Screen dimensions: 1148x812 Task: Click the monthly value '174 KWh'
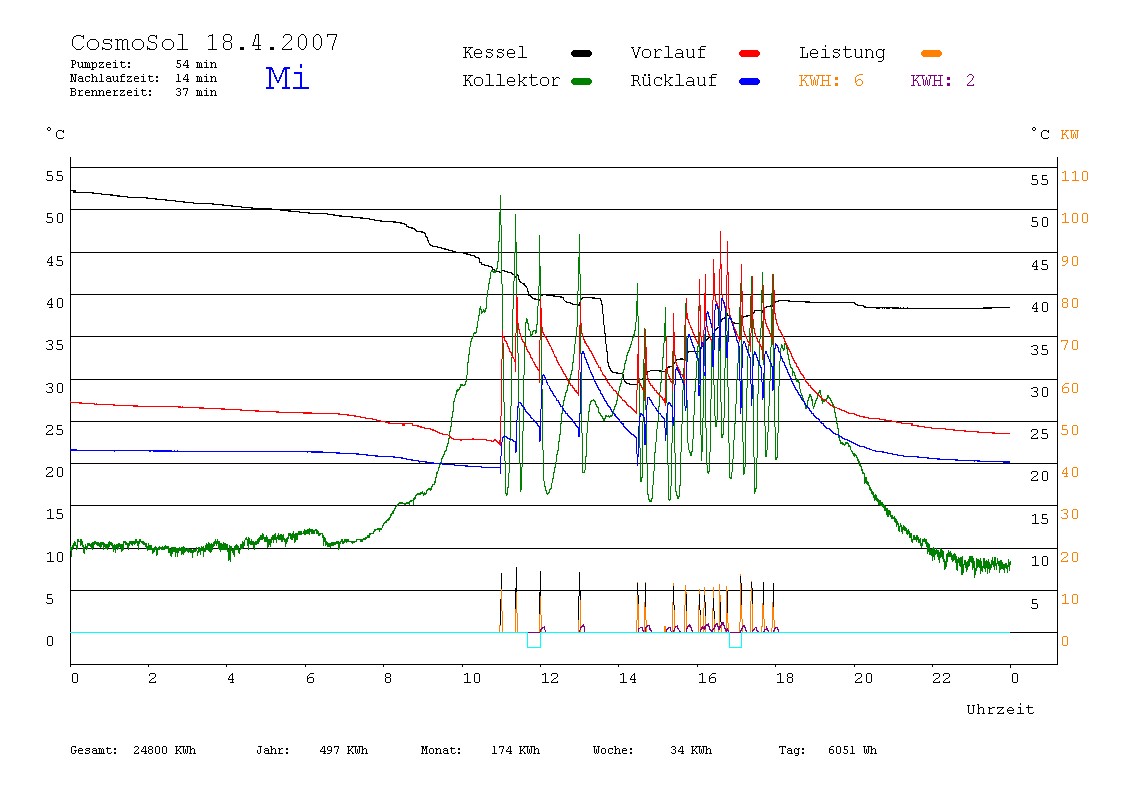tap(515, 750)
